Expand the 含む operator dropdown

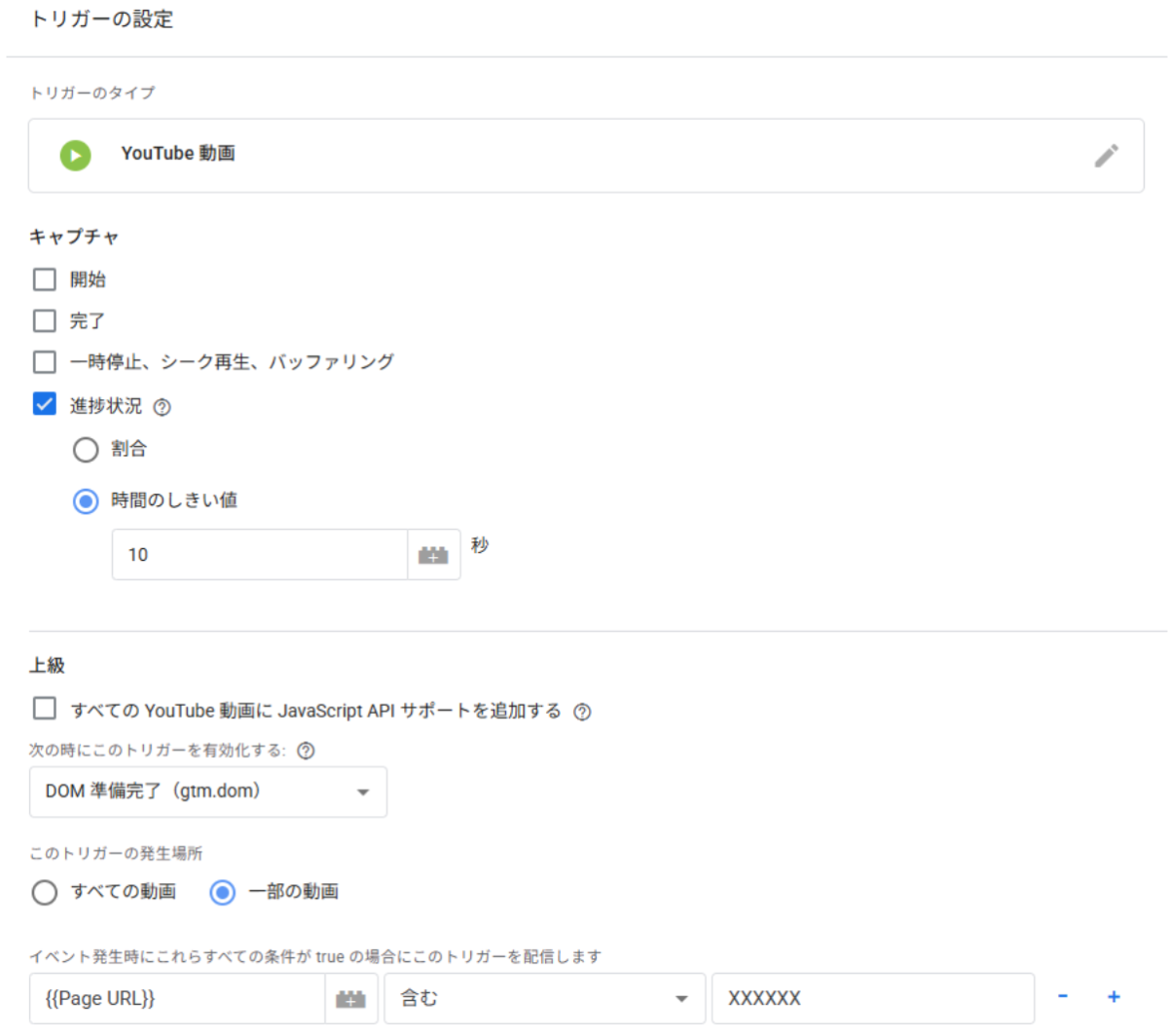coord(544,999)
